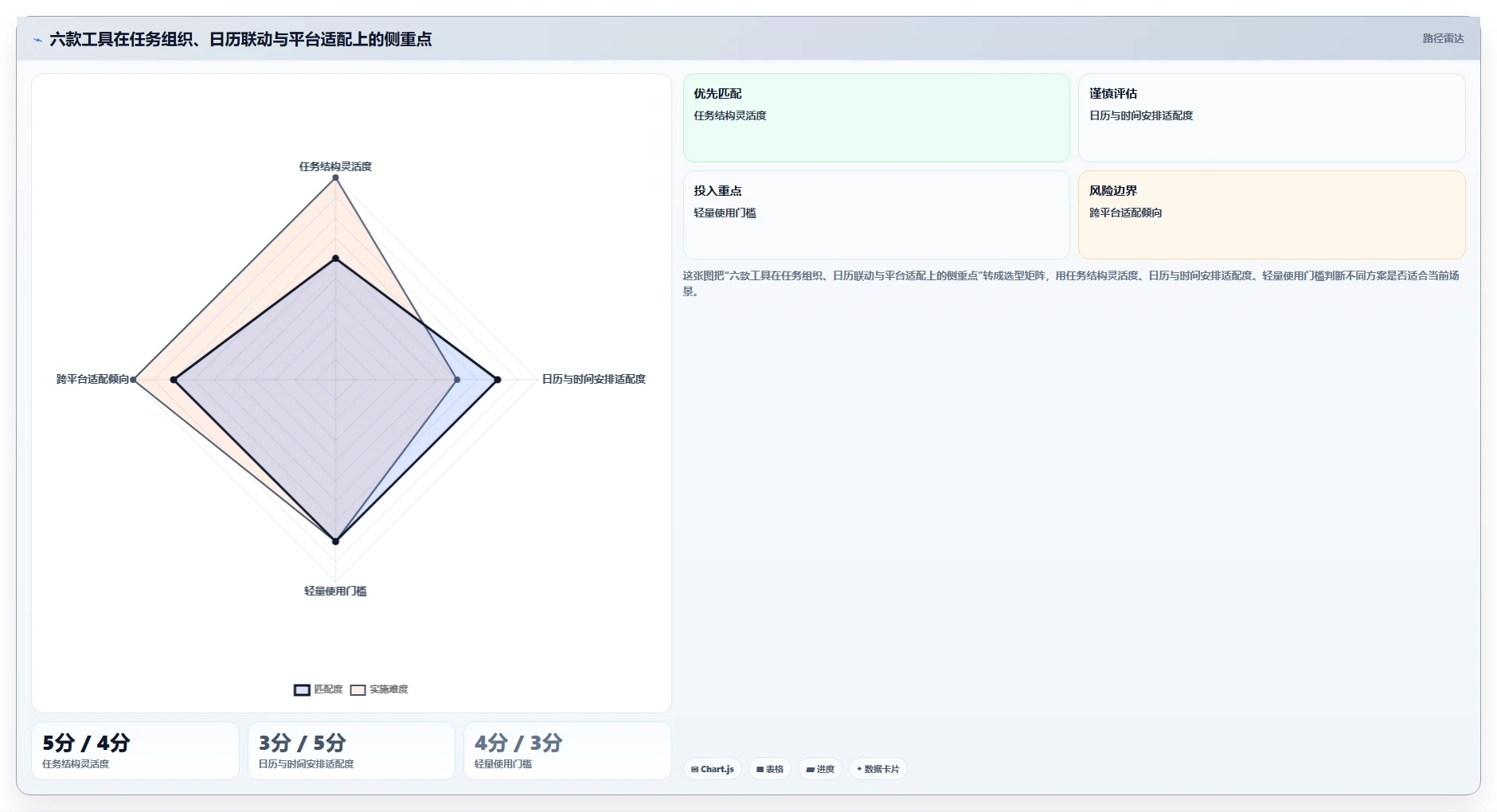Click the 路径雷达 label in the header
This screenshot has width=1497, height=812.
pos(1443,38)
